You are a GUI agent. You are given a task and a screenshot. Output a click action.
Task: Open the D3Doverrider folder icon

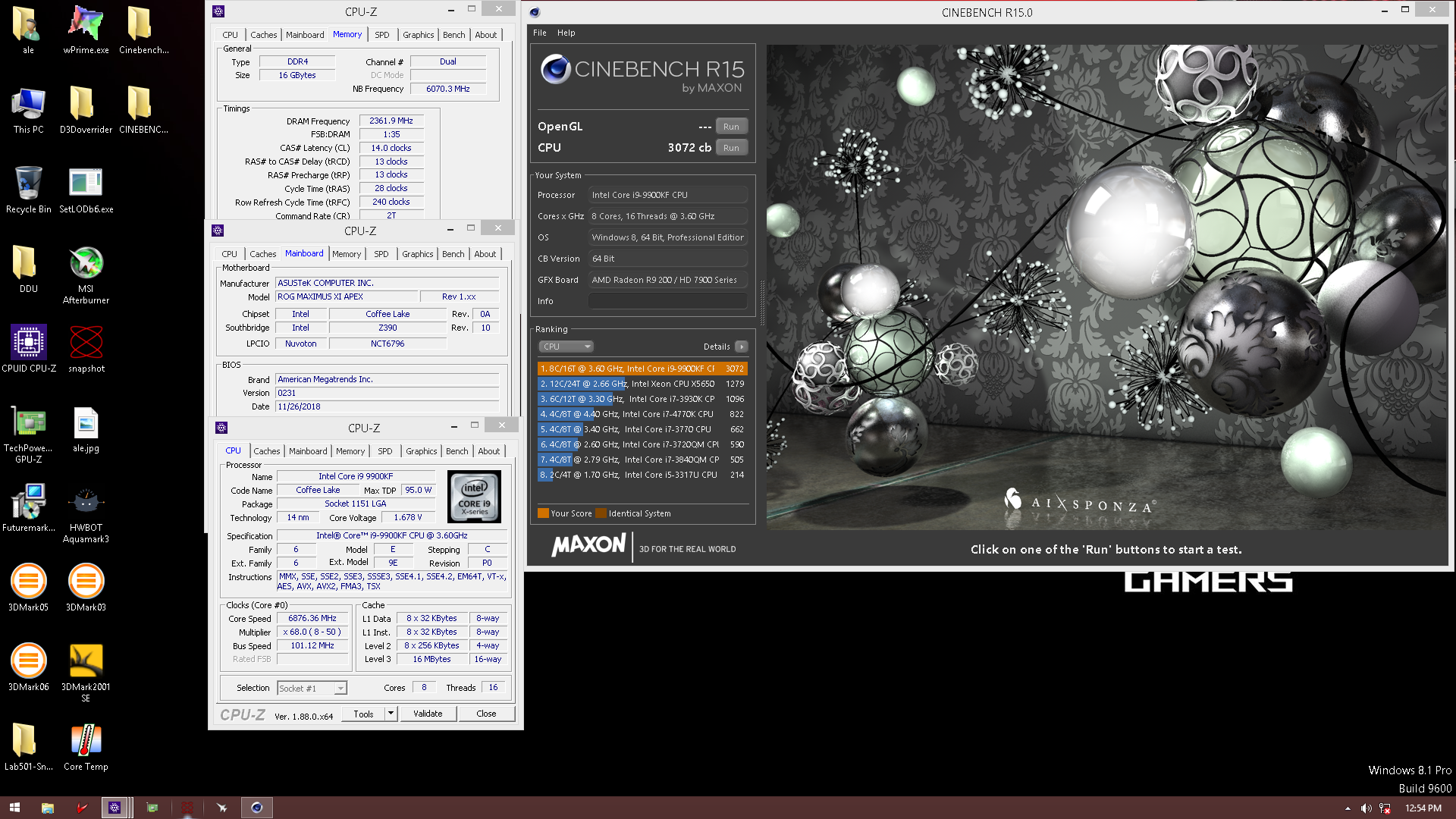tap(86, 110)
